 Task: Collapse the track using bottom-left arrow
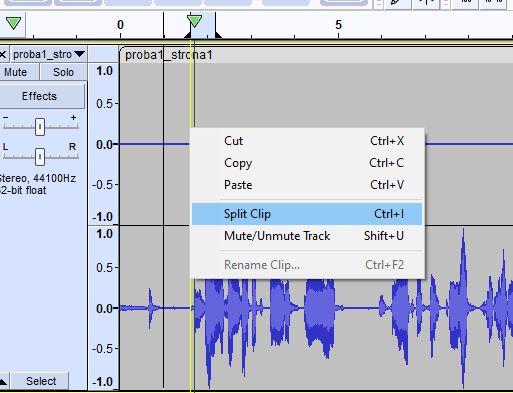(x=3, y=381)
